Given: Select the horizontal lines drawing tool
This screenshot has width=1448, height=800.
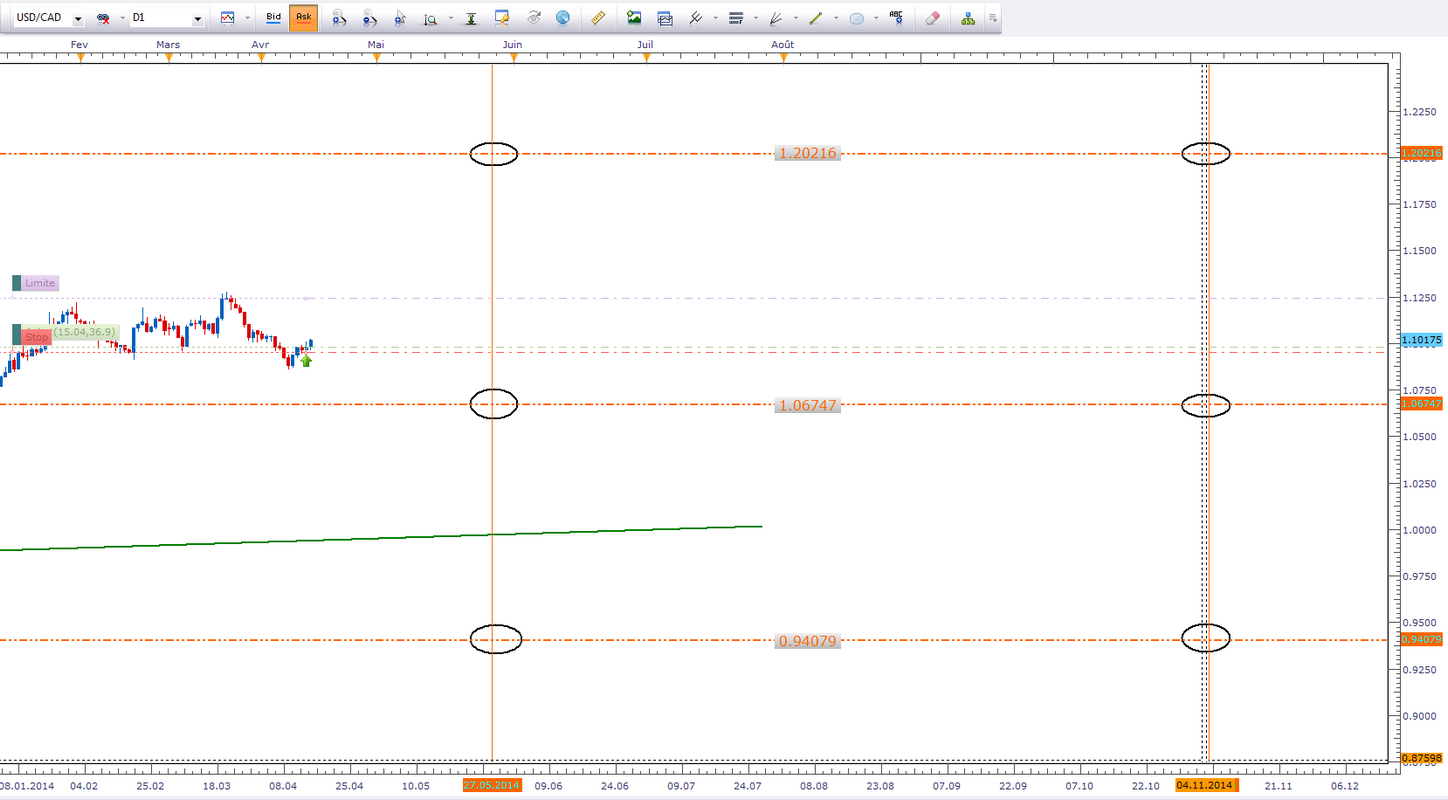Looking at the screenshot, I should pos(736,18).
